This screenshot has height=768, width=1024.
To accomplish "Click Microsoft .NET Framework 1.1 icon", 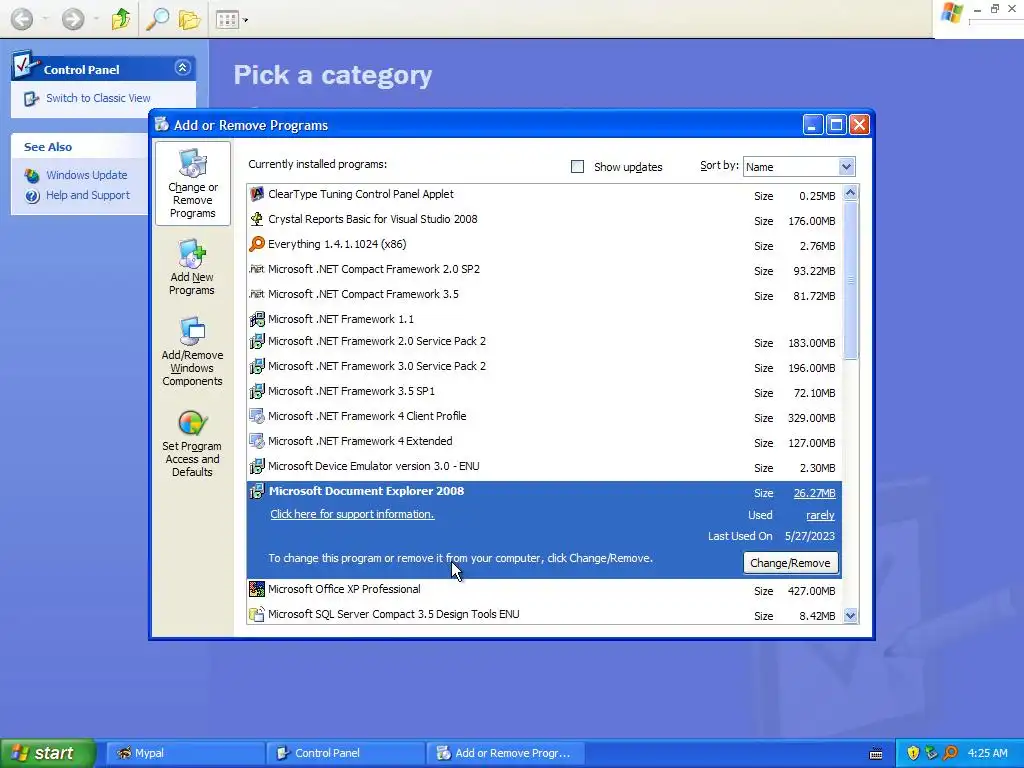I will coord(257,319).
